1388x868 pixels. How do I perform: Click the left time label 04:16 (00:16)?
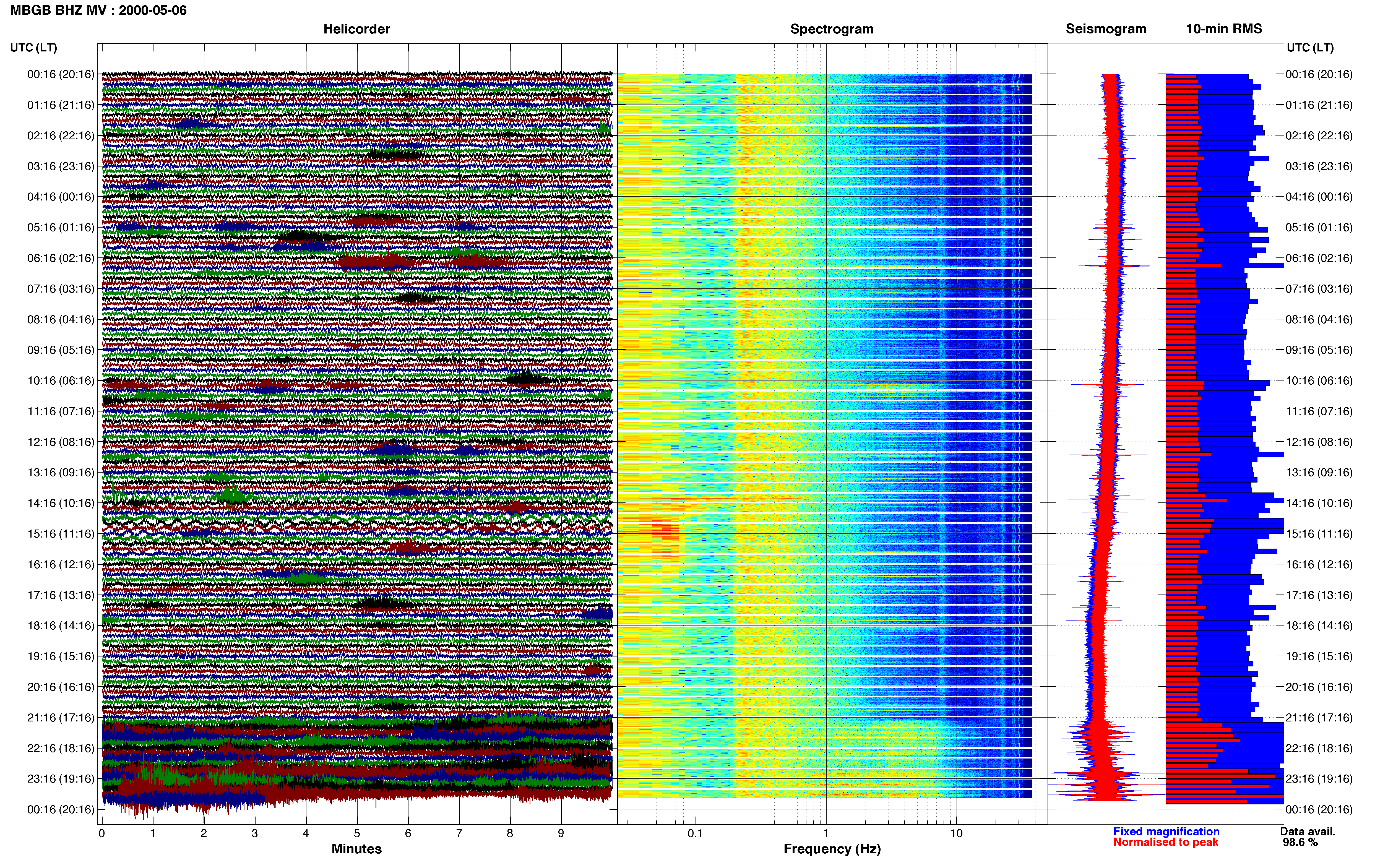pyautogui.click(x=61, y=197)
